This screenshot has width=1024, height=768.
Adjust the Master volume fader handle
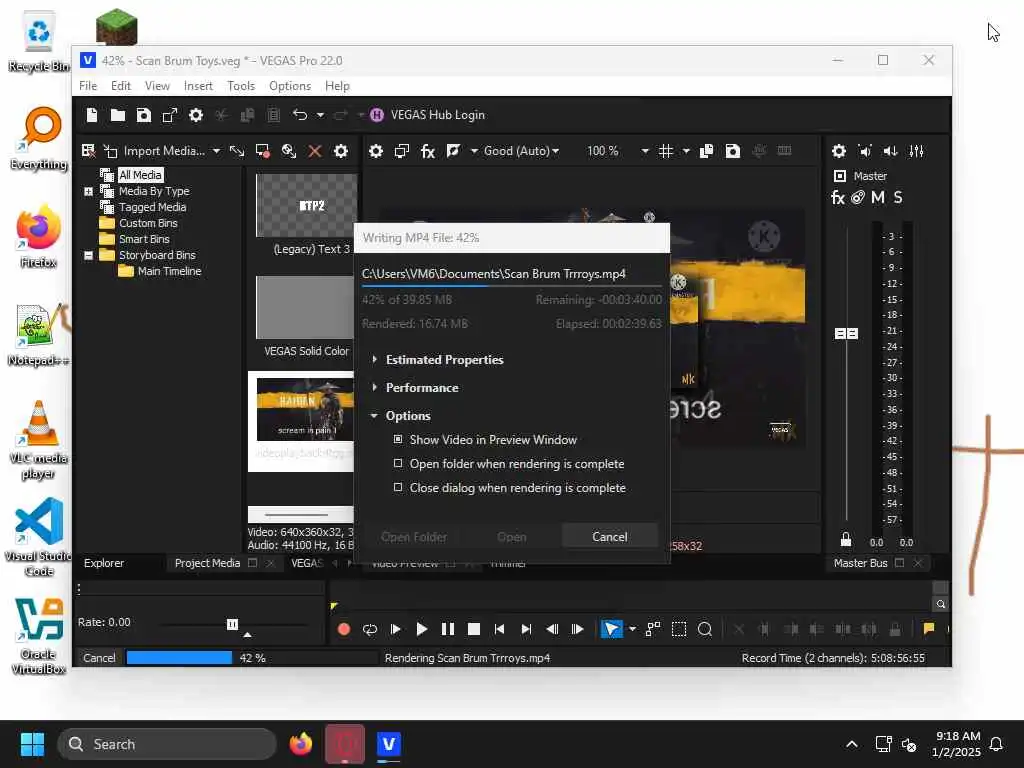point(846,334)
